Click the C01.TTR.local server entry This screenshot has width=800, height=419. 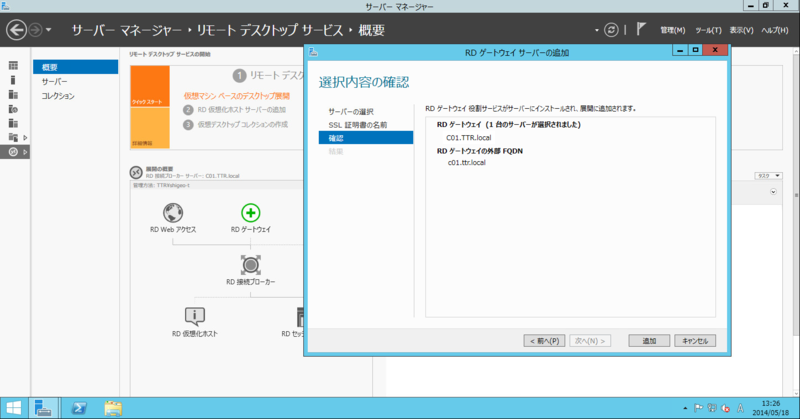468,138
